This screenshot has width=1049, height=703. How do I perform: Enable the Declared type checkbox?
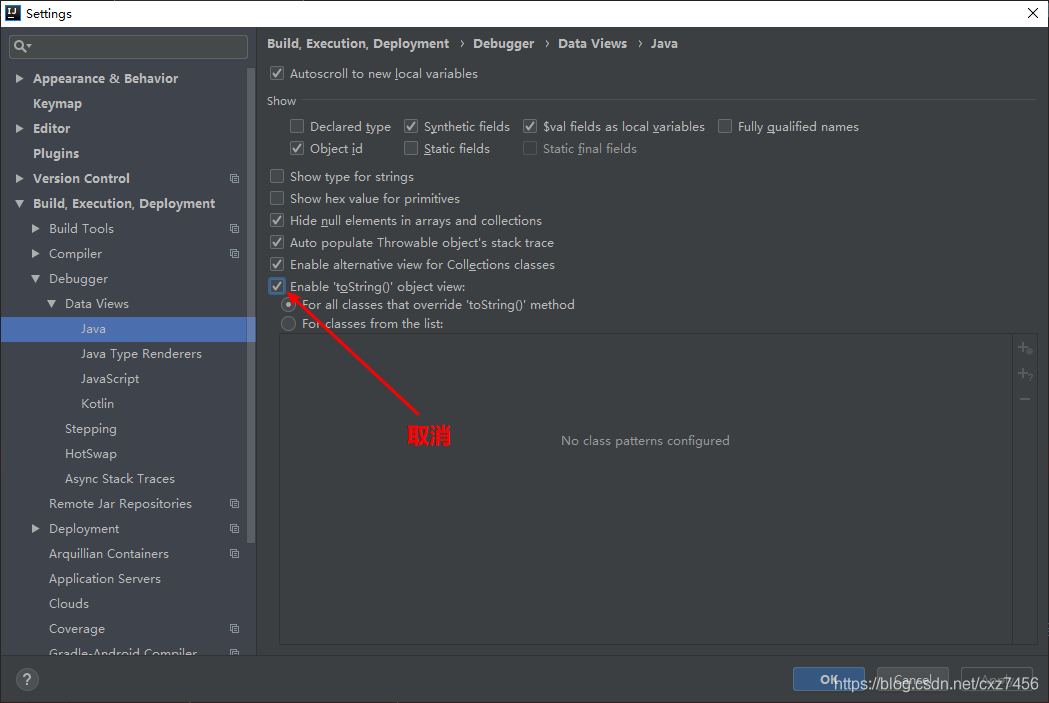coord(297,126)
